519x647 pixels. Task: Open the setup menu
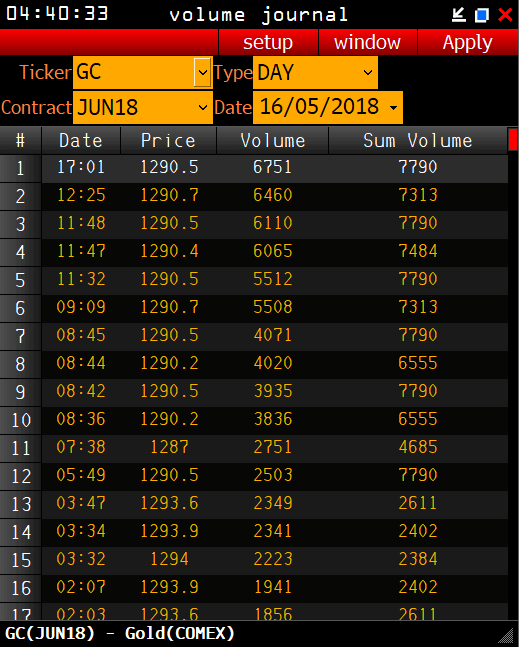click(268, 42)
